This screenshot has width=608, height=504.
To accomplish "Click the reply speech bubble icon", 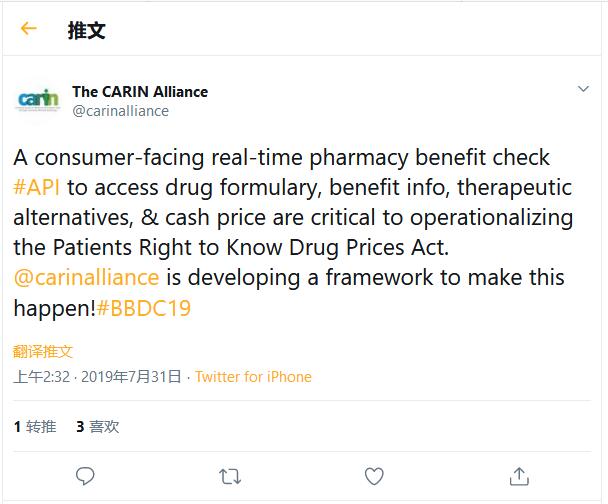I will click(86, 475).
